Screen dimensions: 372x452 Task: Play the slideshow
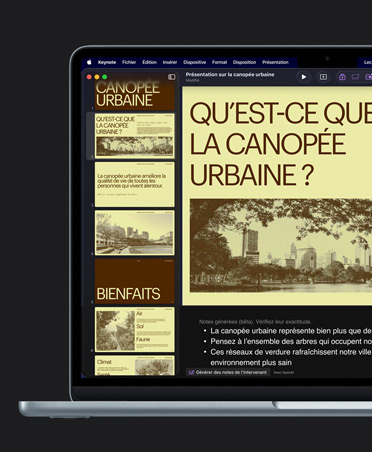coord(304,77)
